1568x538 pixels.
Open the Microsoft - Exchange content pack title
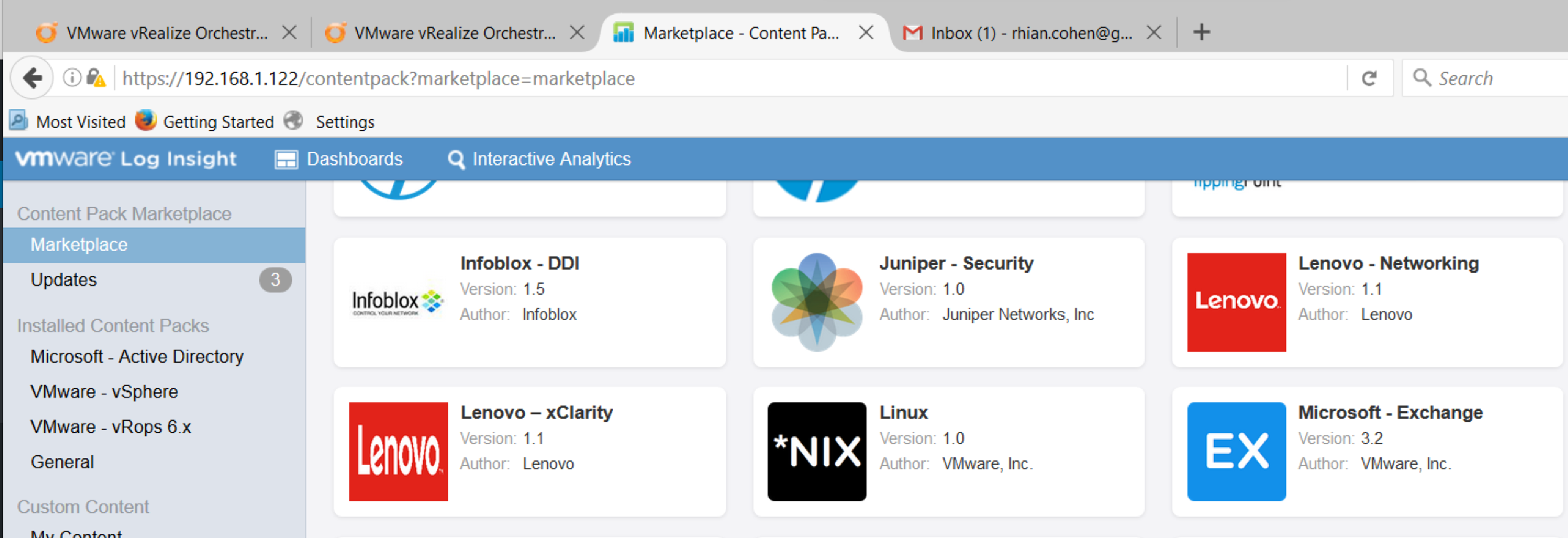click(1391, 413)
